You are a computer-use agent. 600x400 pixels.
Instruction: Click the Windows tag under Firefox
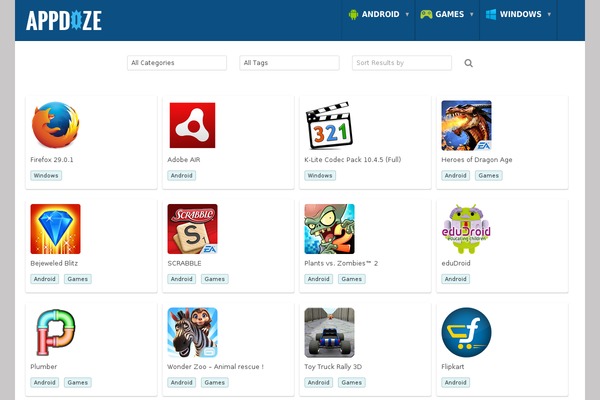46,176
